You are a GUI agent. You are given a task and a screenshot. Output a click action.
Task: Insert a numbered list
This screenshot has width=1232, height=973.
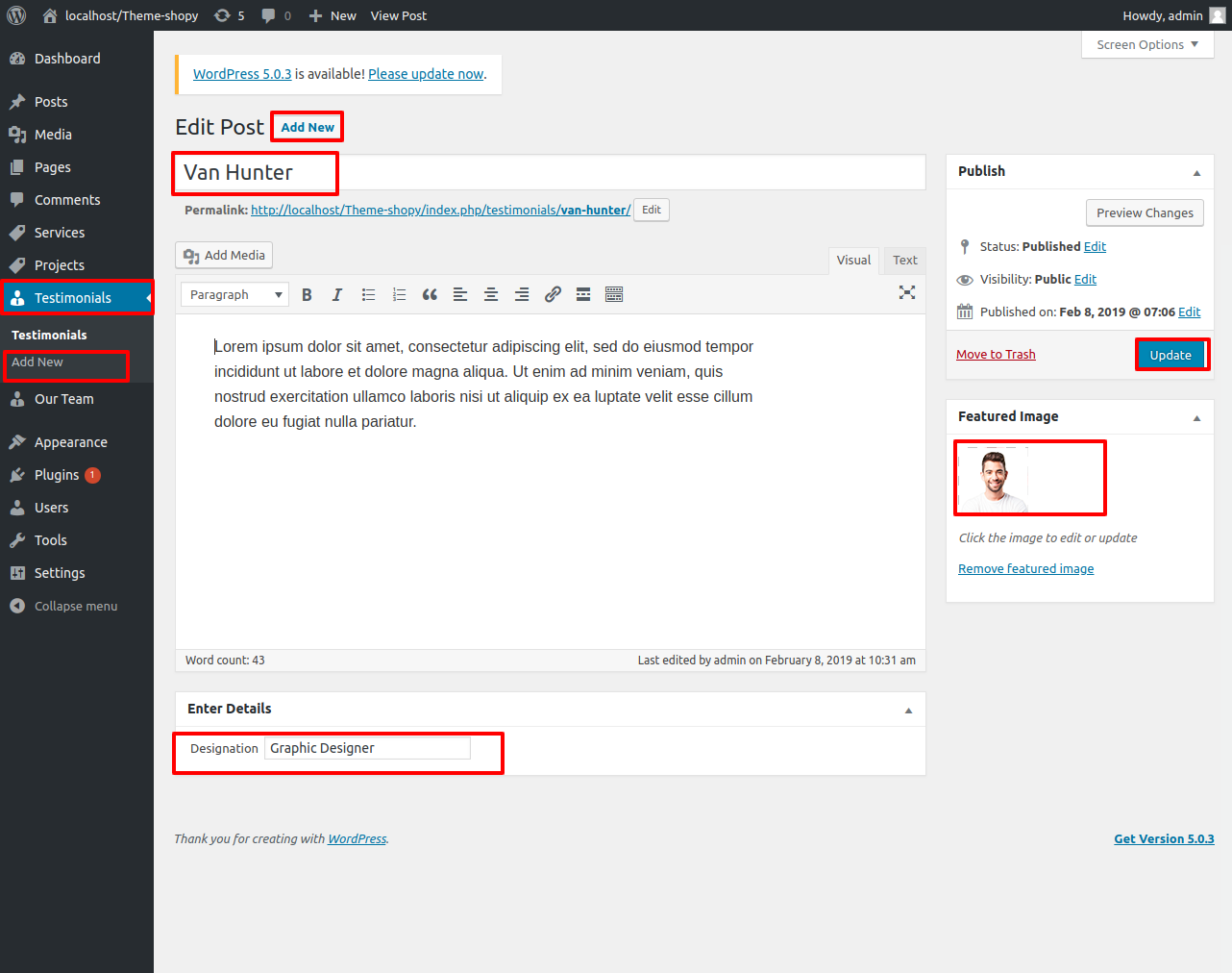point(399,295)
